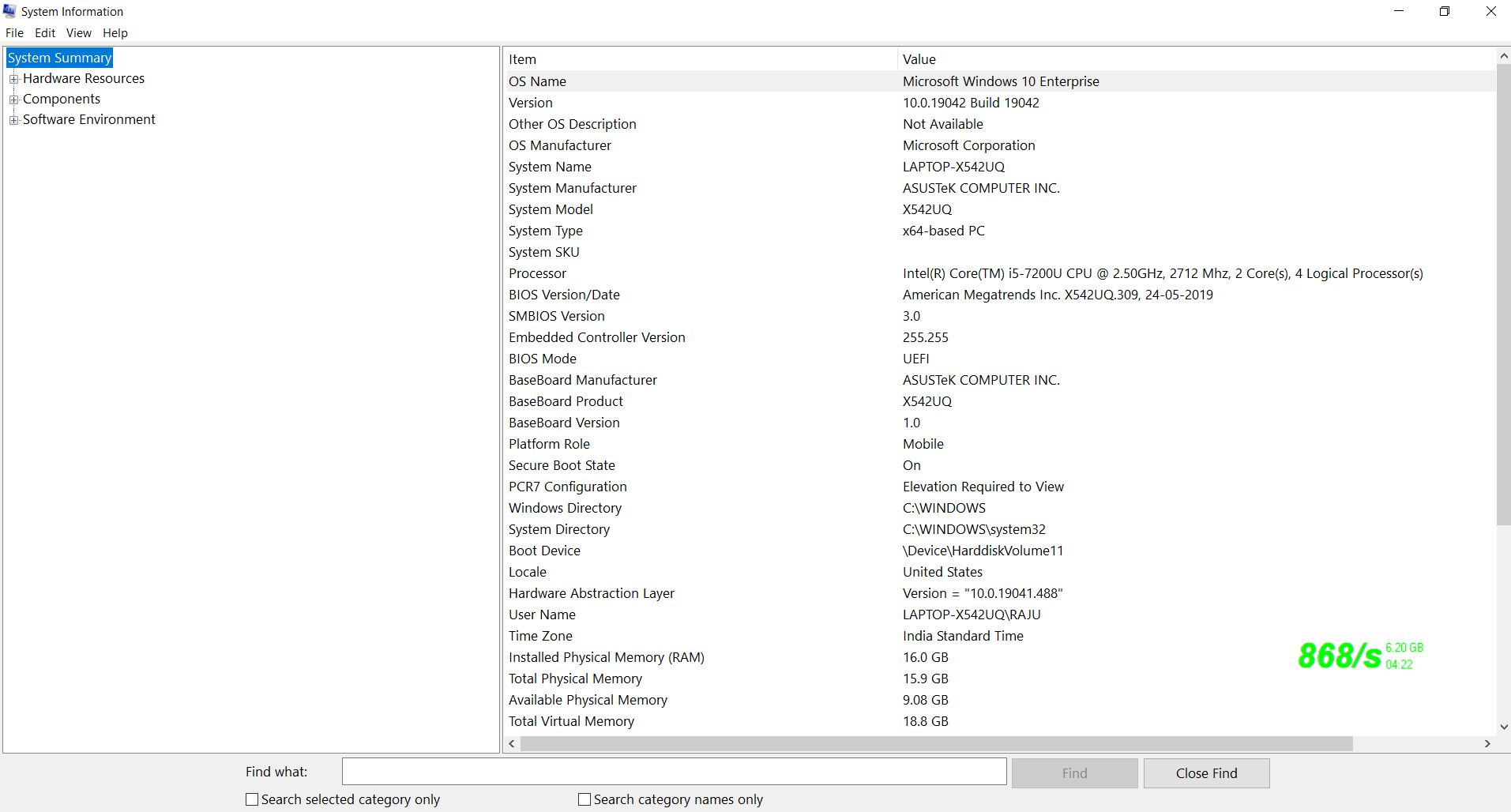This screenshot has width=1511, height=812.
Task: Select the Software Environment tree item
Action: tap(89, 119)
